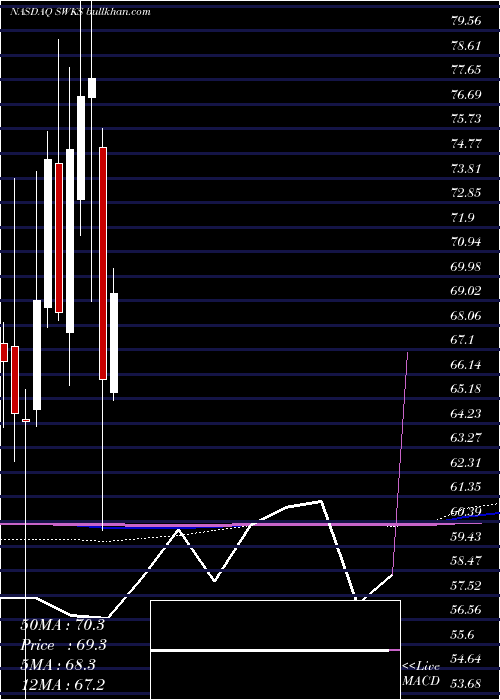The image size is (500, 700).
Task: Click the 73.81 price axis value
Action: click(x=466, y=169)
